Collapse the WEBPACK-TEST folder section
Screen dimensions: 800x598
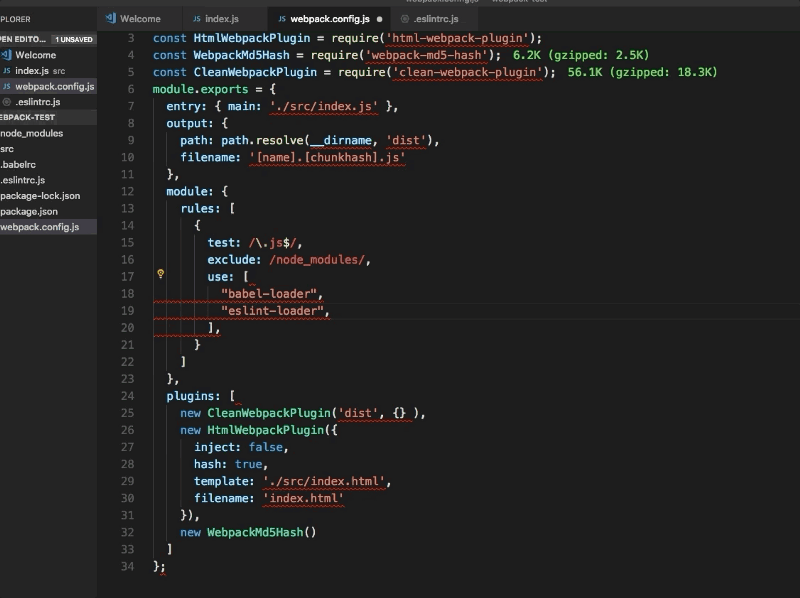(x=48, y=117)
